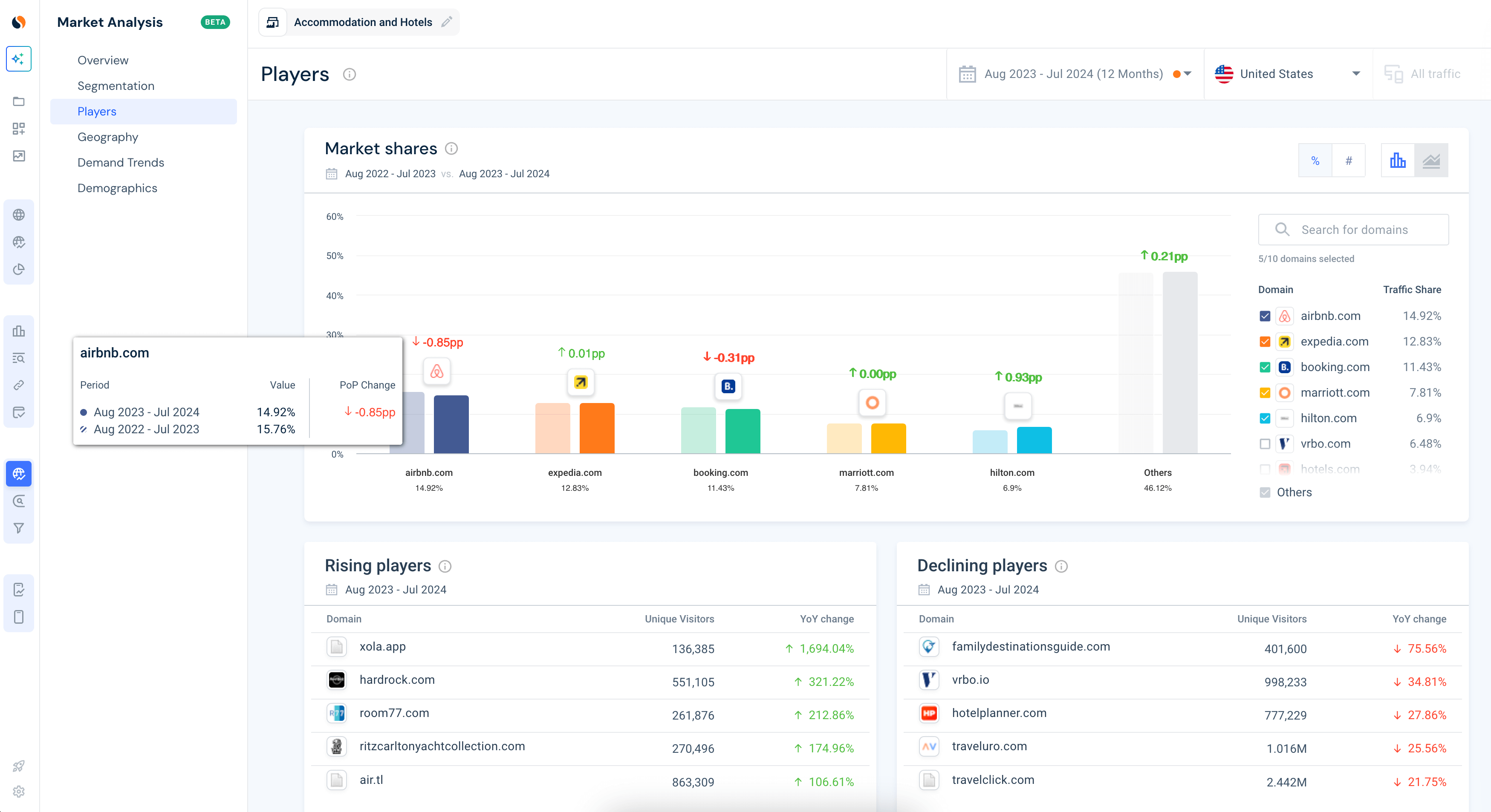Uncheck the airbnb.com domain checkbox
Viewport: 1491px width, 812px height.
pos(1265,316)
